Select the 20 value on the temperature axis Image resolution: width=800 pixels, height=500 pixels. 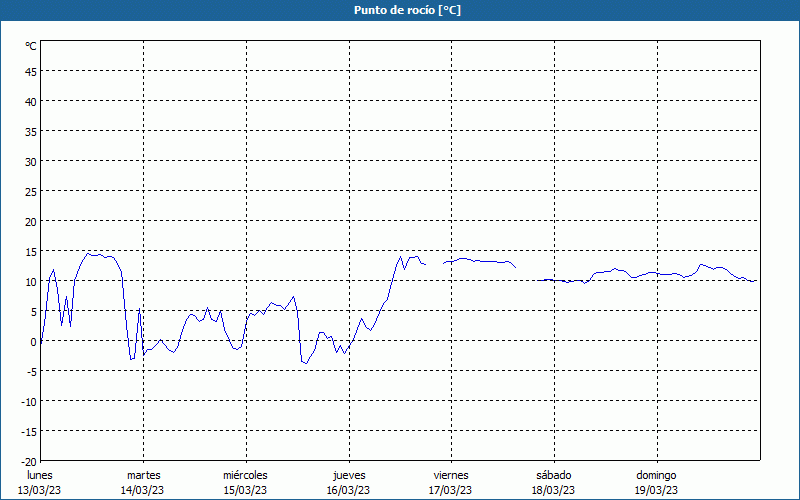[x=31, y=221]
